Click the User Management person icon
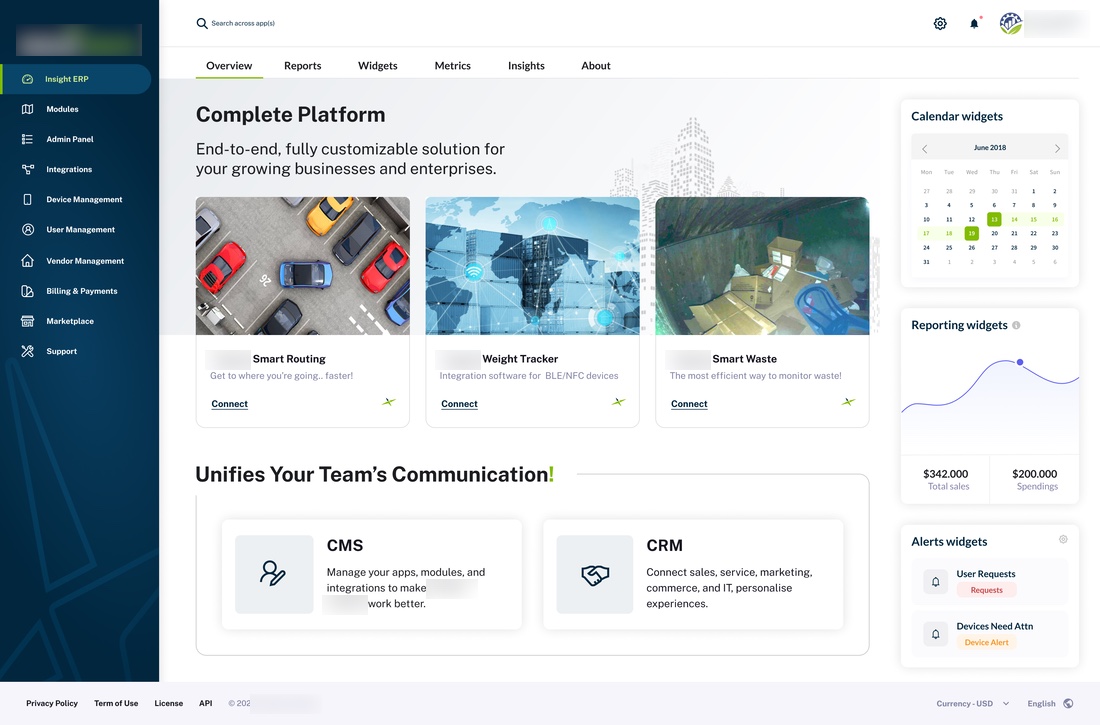The width and height of the screenshot is (1100, 725). (x=27, y=230)
